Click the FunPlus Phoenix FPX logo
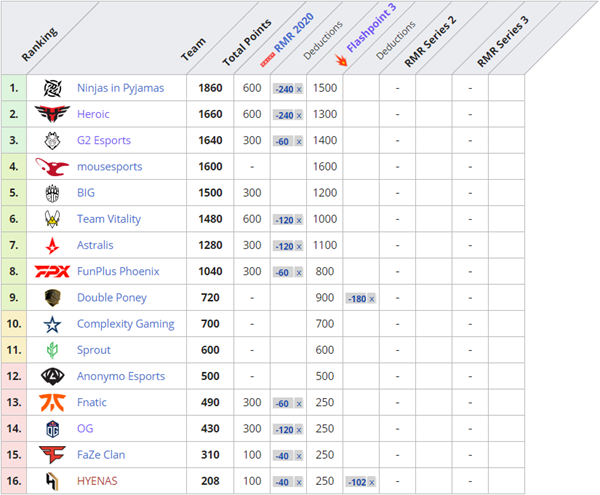 (51, 271)
